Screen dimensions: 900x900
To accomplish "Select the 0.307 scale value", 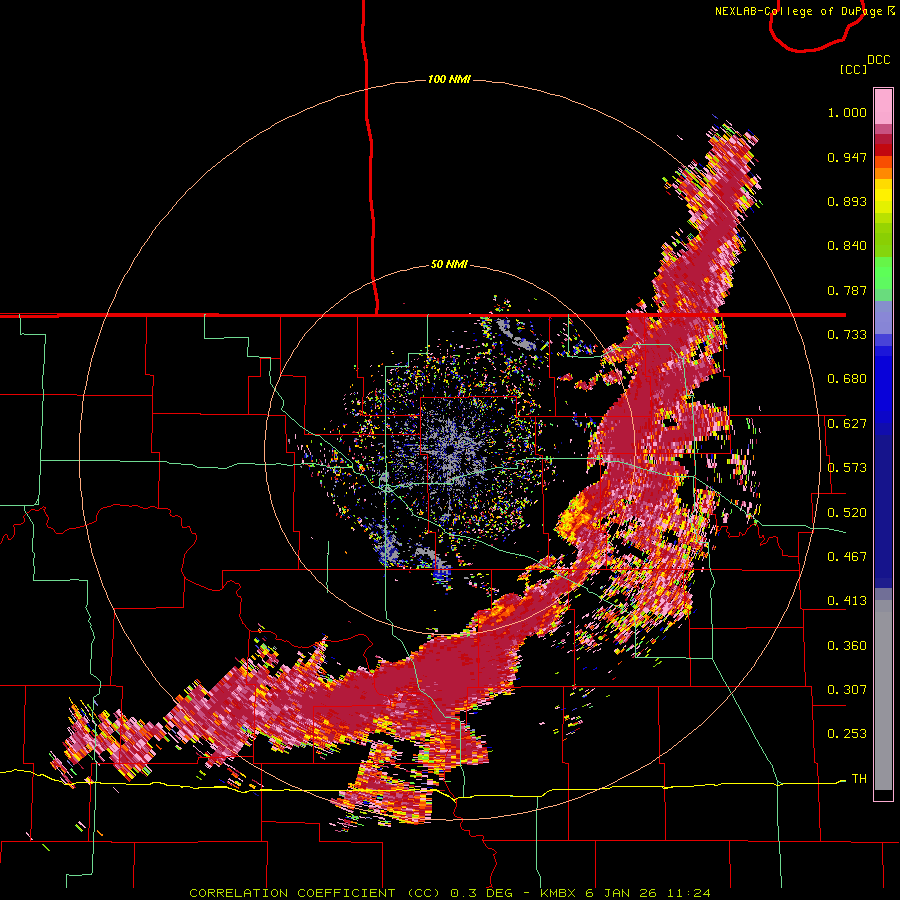I will coord(847,689).
